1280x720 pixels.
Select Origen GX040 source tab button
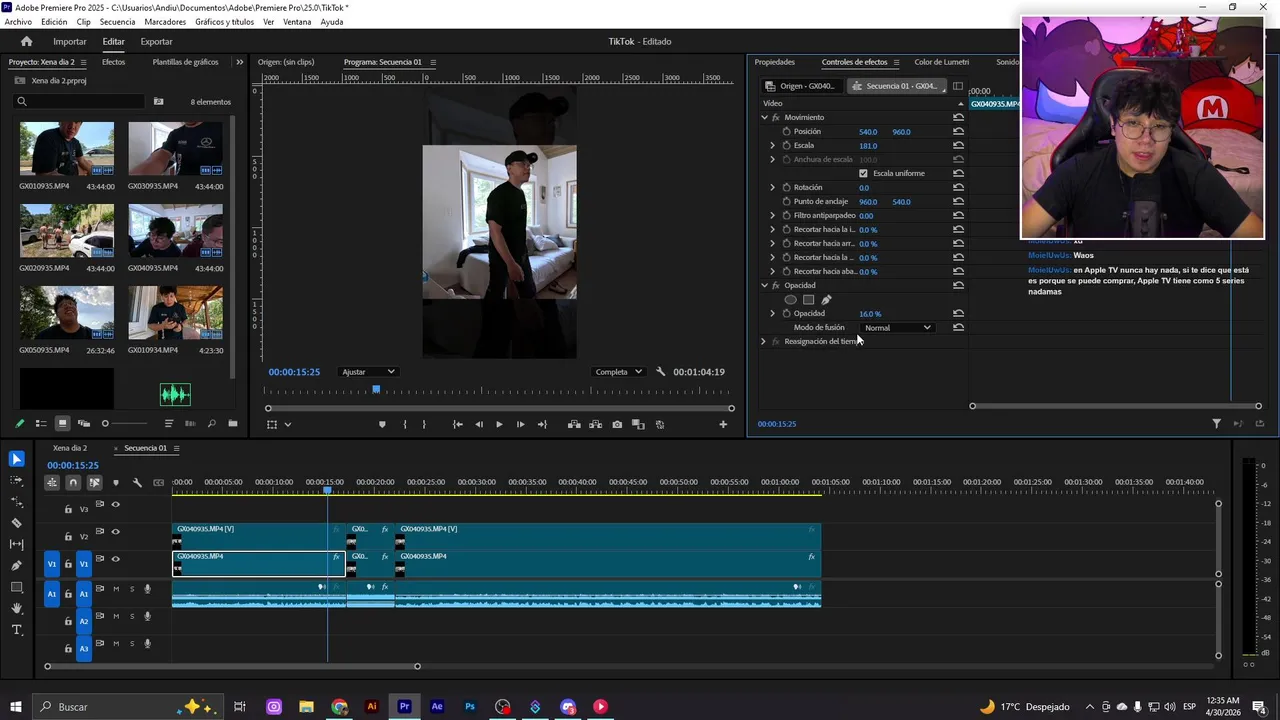click(x=801, y=86)
